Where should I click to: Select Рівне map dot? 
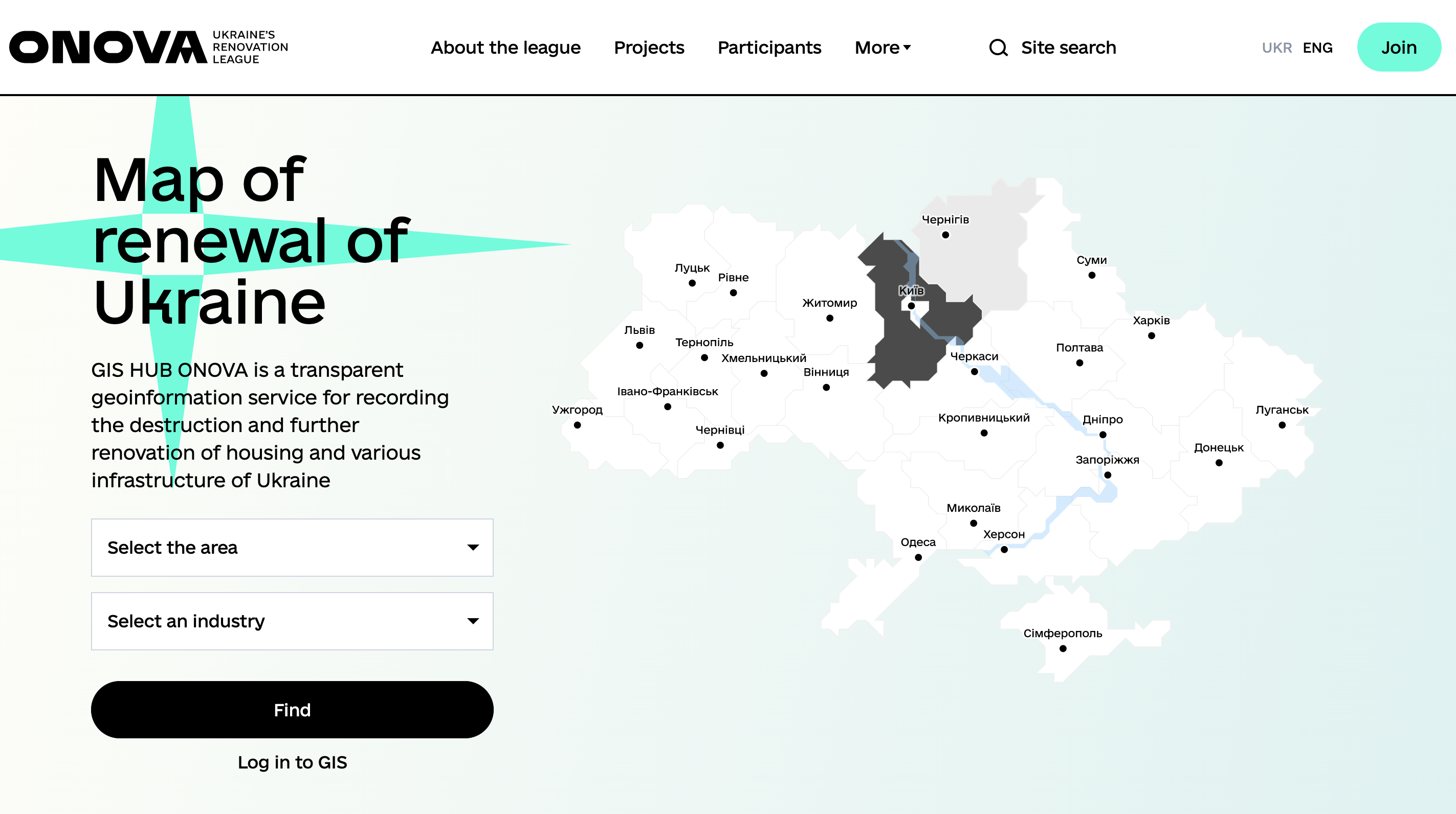tap(734, 292)
